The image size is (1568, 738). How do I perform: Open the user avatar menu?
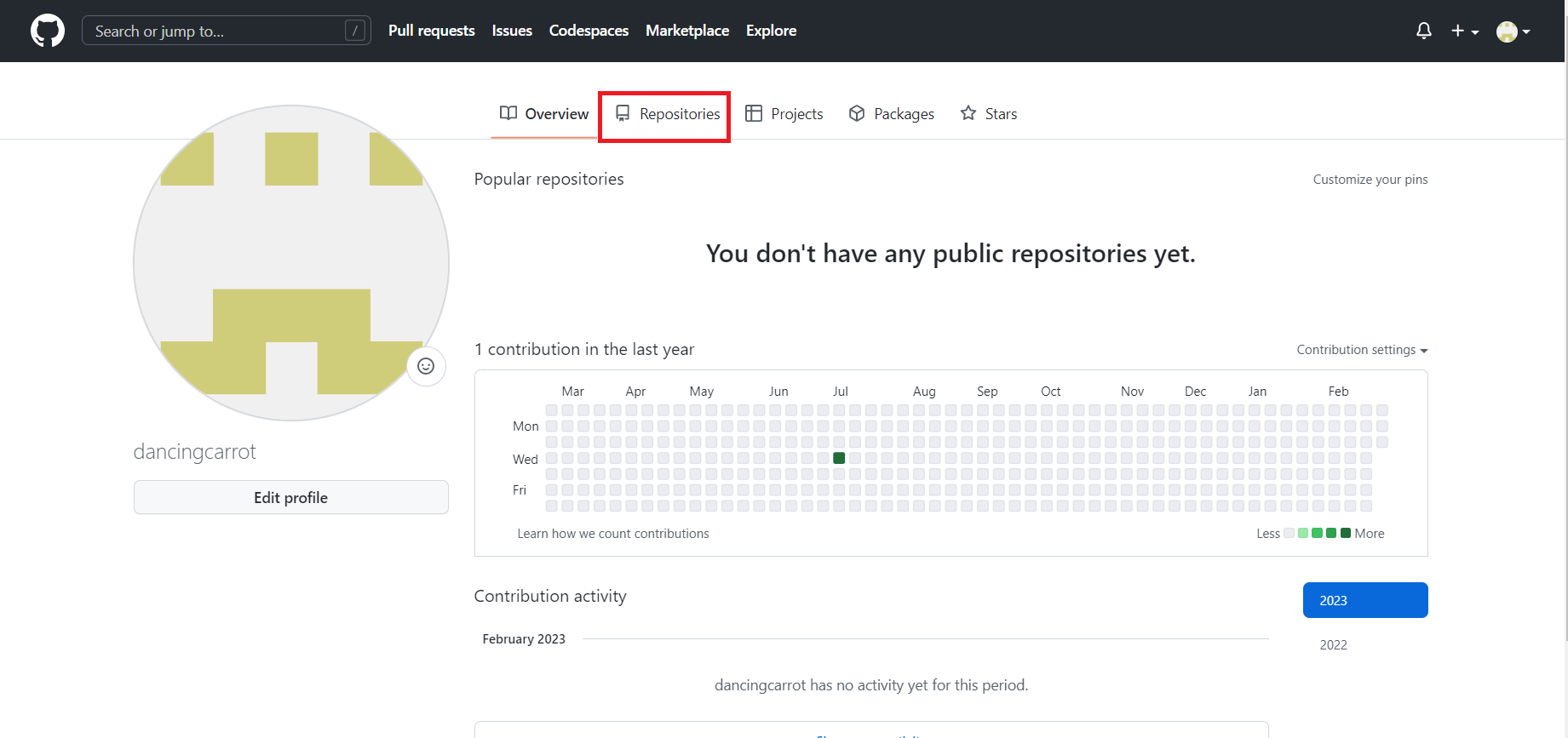coord(1513,31)
